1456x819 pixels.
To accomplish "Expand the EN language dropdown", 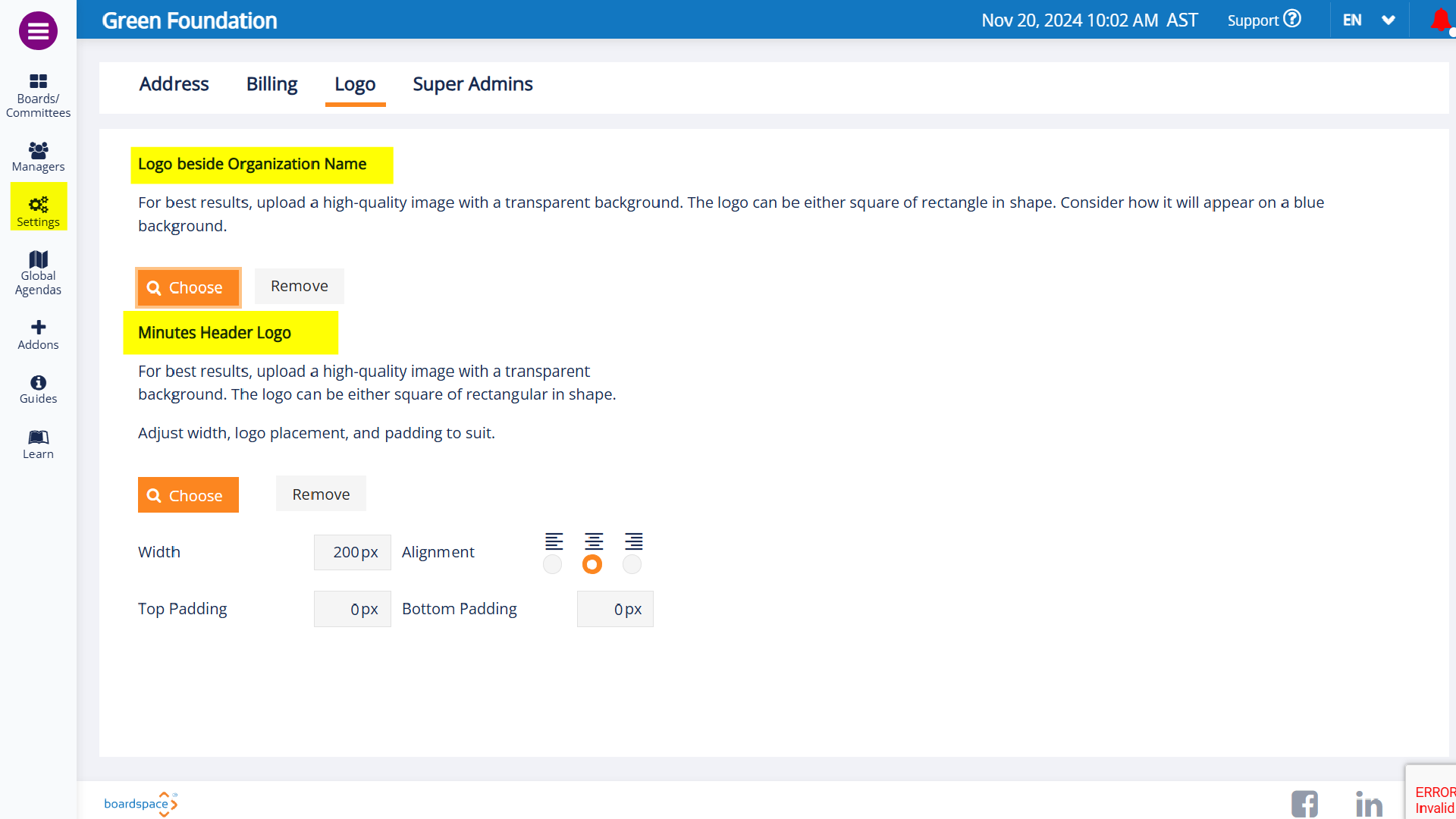I will (x=1370, y=20).
